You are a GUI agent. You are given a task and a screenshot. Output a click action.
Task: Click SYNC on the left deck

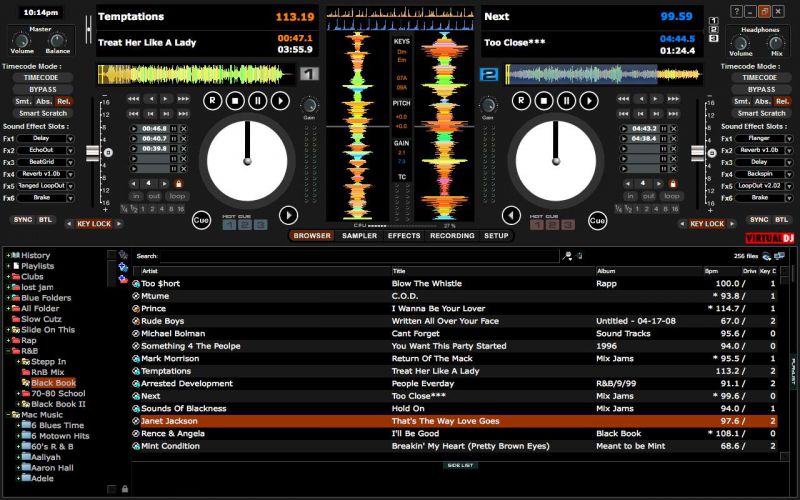pos(23,219)
